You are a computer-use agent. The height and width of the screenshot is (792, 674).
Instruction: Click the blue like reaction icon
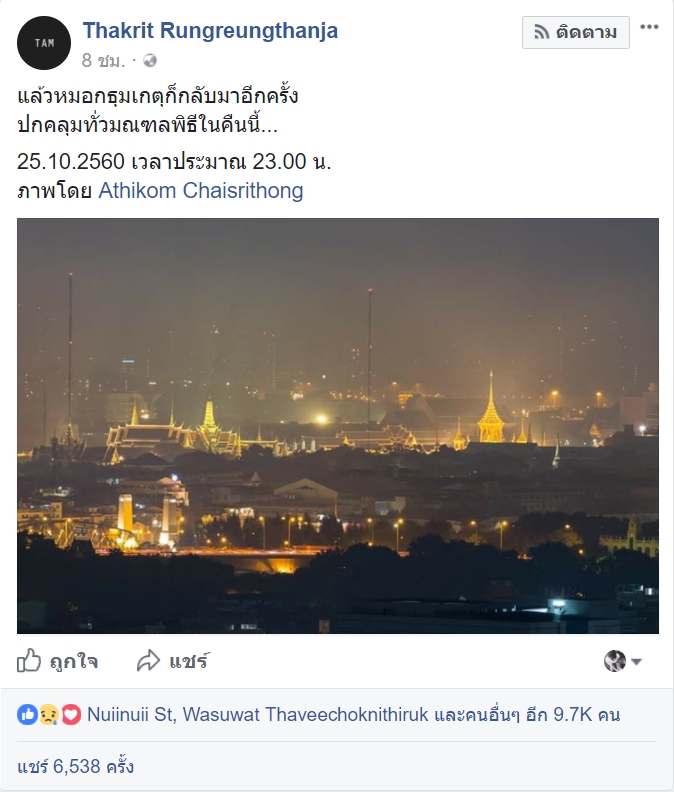coord(28,715)
